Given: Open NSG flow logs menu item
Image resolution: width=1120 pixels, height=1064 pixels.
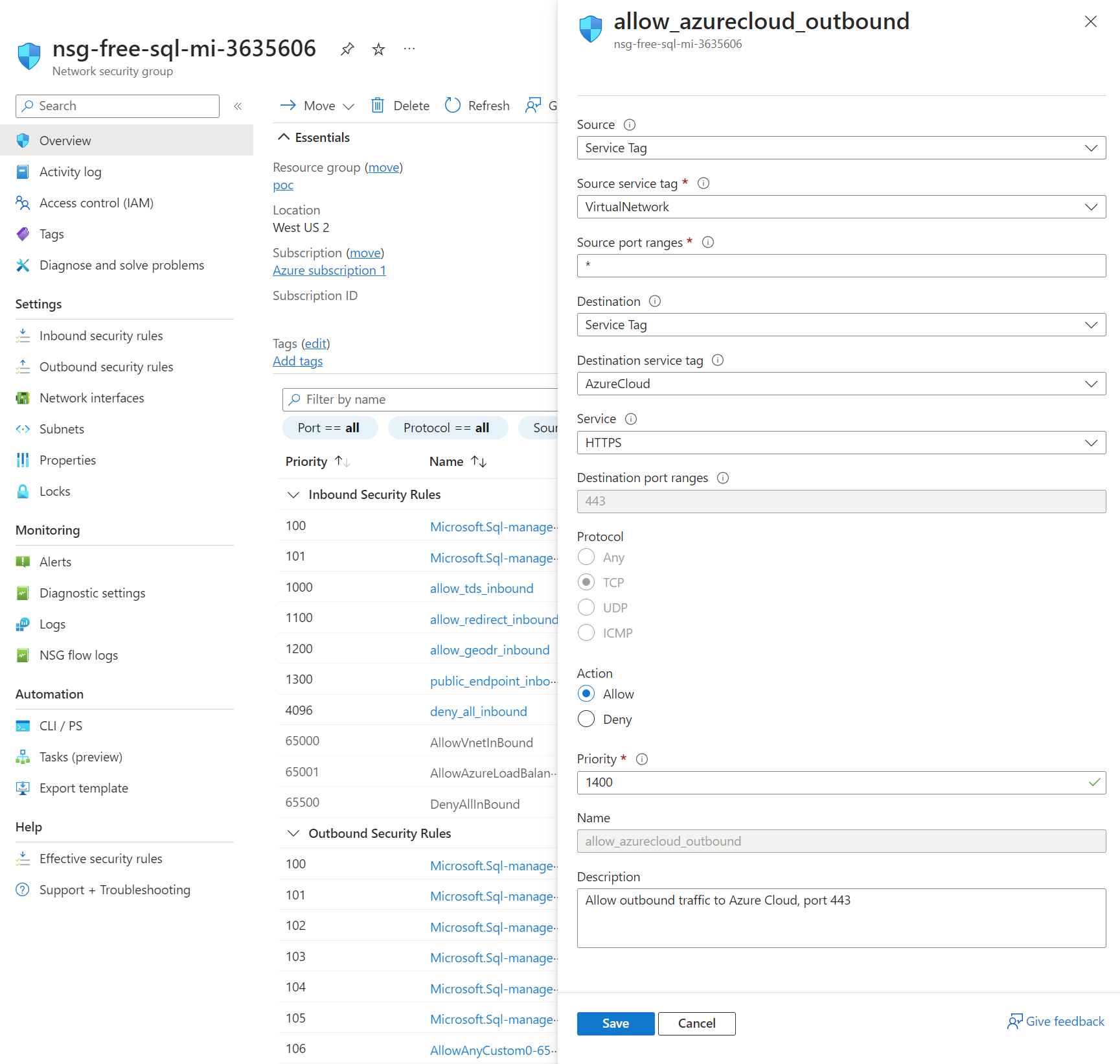Looking at the screenshot, I should [x=78, y=655].
